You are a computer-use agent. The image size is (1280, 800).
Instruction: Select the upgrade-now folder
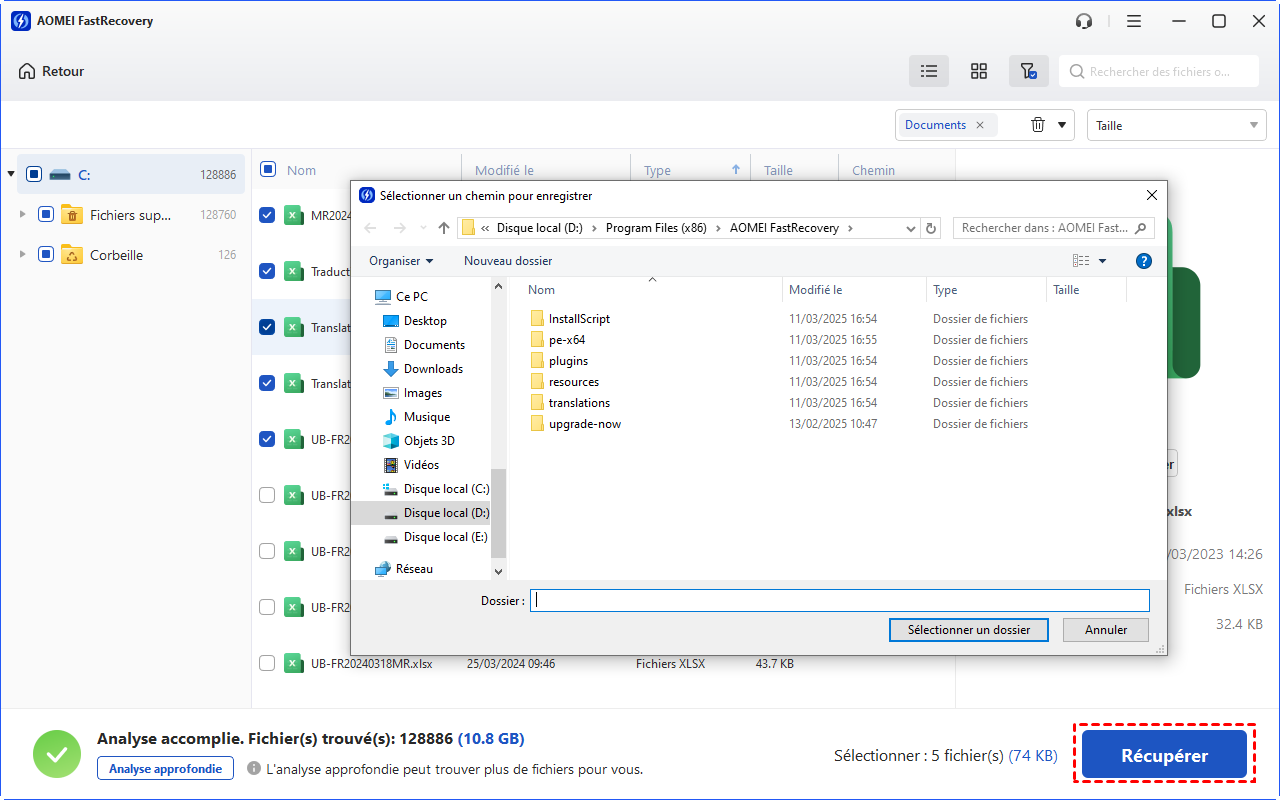pyautogui.click(x=585, y=424)
